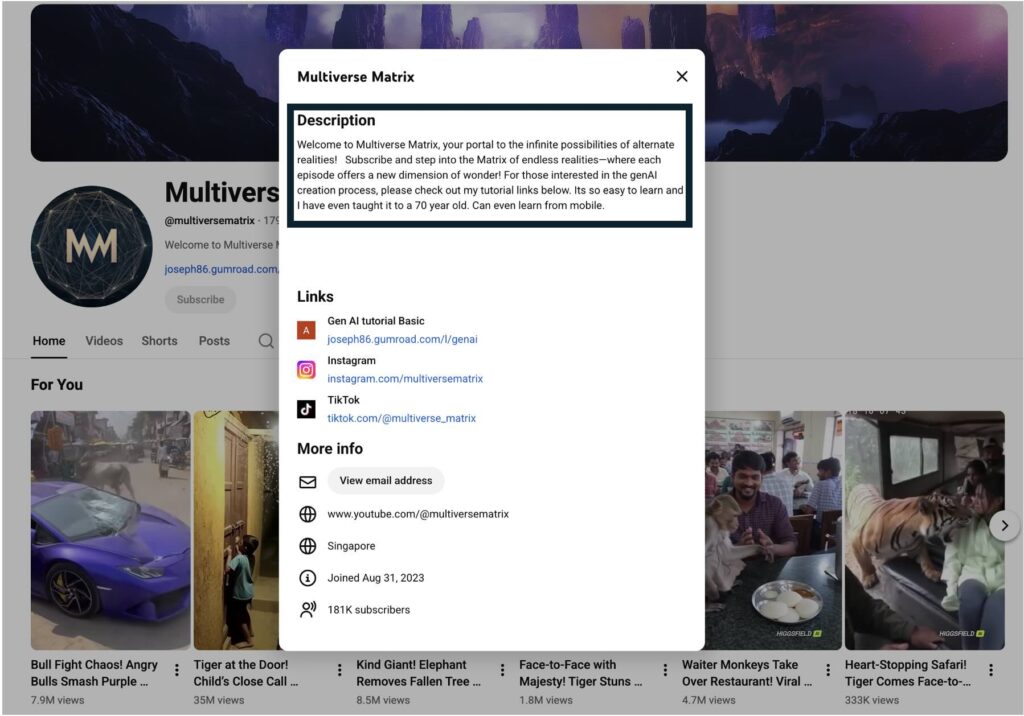Click the search icon beside Posts tab
The height and width of the screenshot is (716, 1024).
pos(266,341)
